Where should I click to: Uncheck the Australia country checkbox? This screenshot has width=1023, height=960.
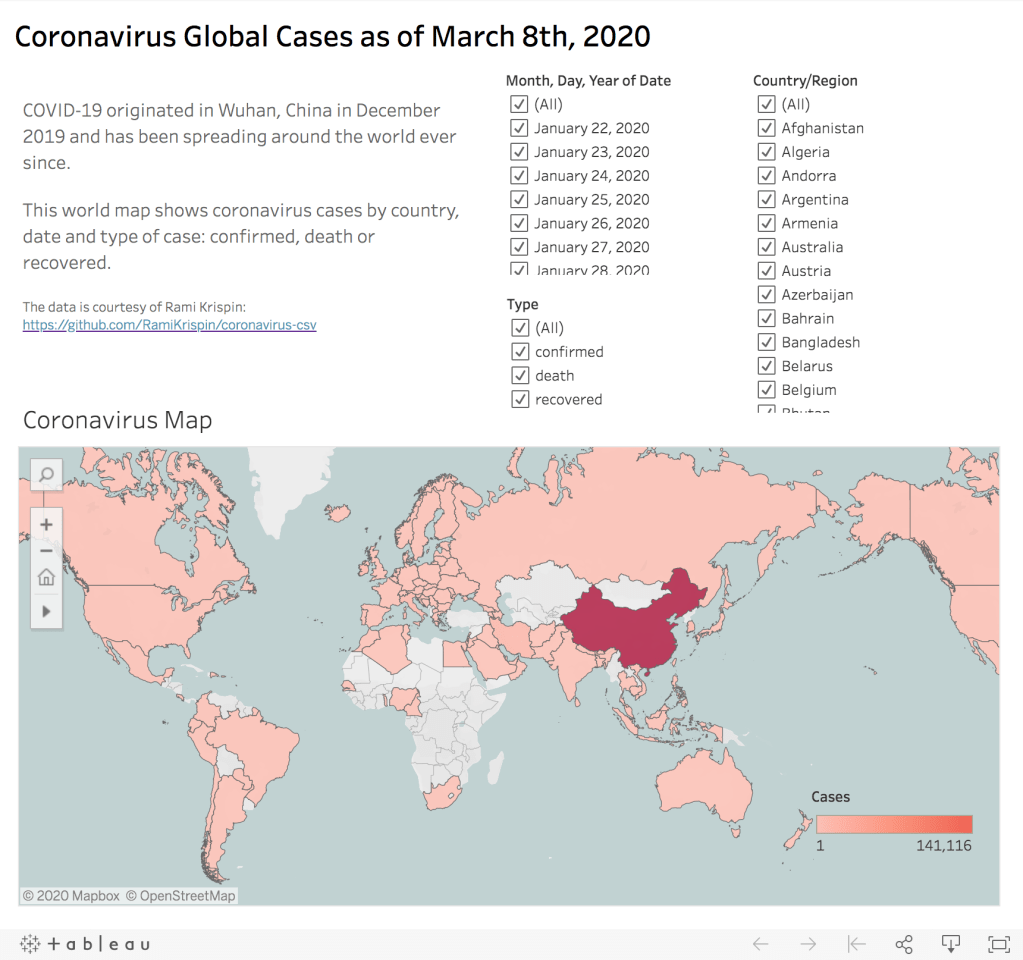pos(767,247)
